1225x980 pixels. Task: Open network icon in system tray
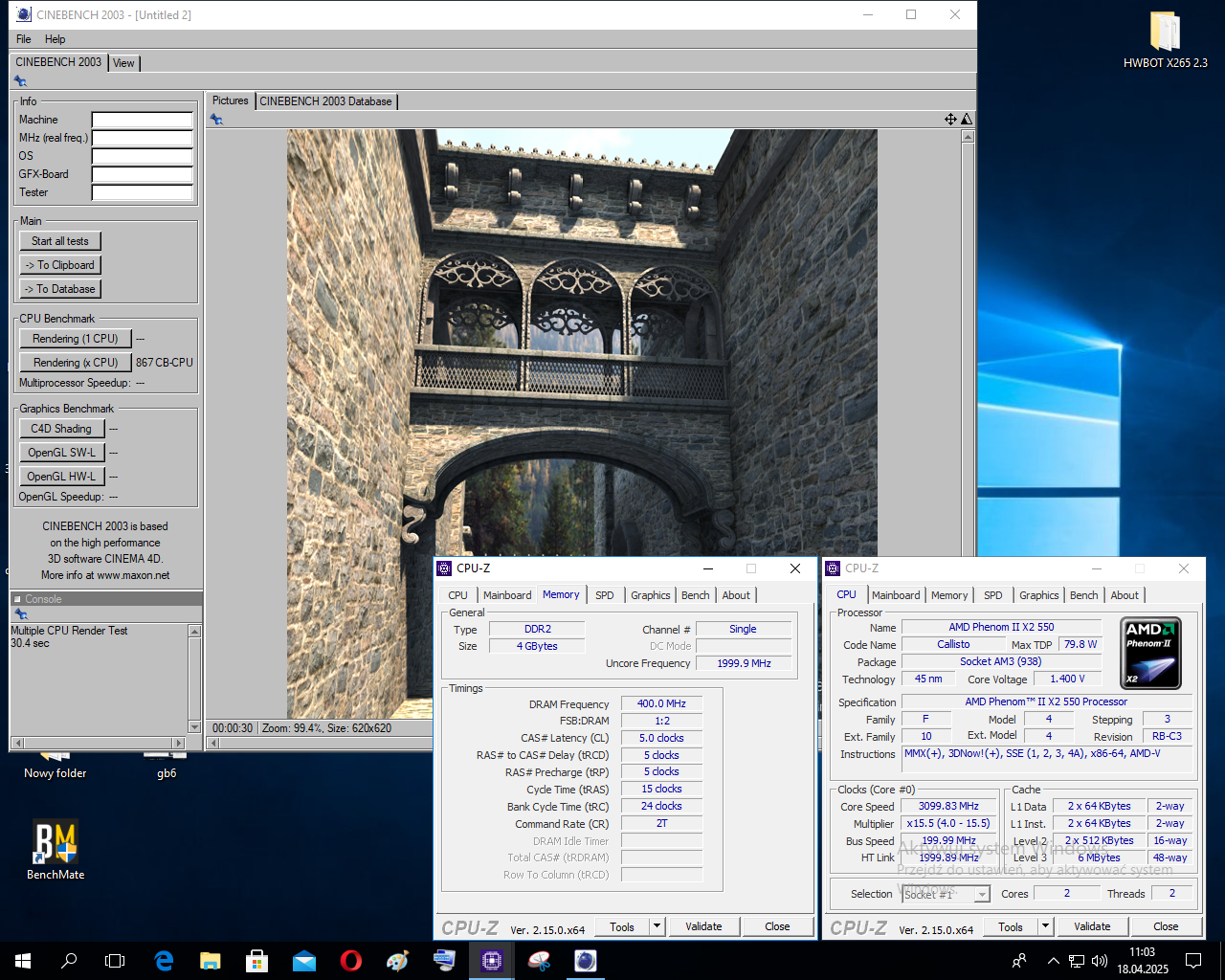tap(1077, 960)
